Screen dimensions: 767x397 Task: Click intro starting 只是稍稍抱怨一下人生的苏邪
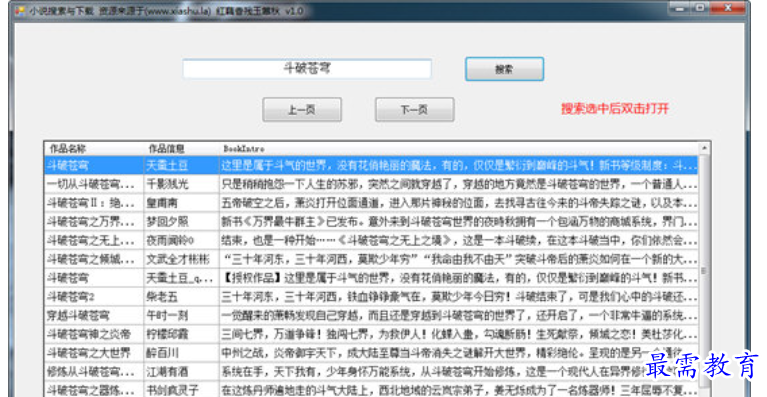point(459,184)
